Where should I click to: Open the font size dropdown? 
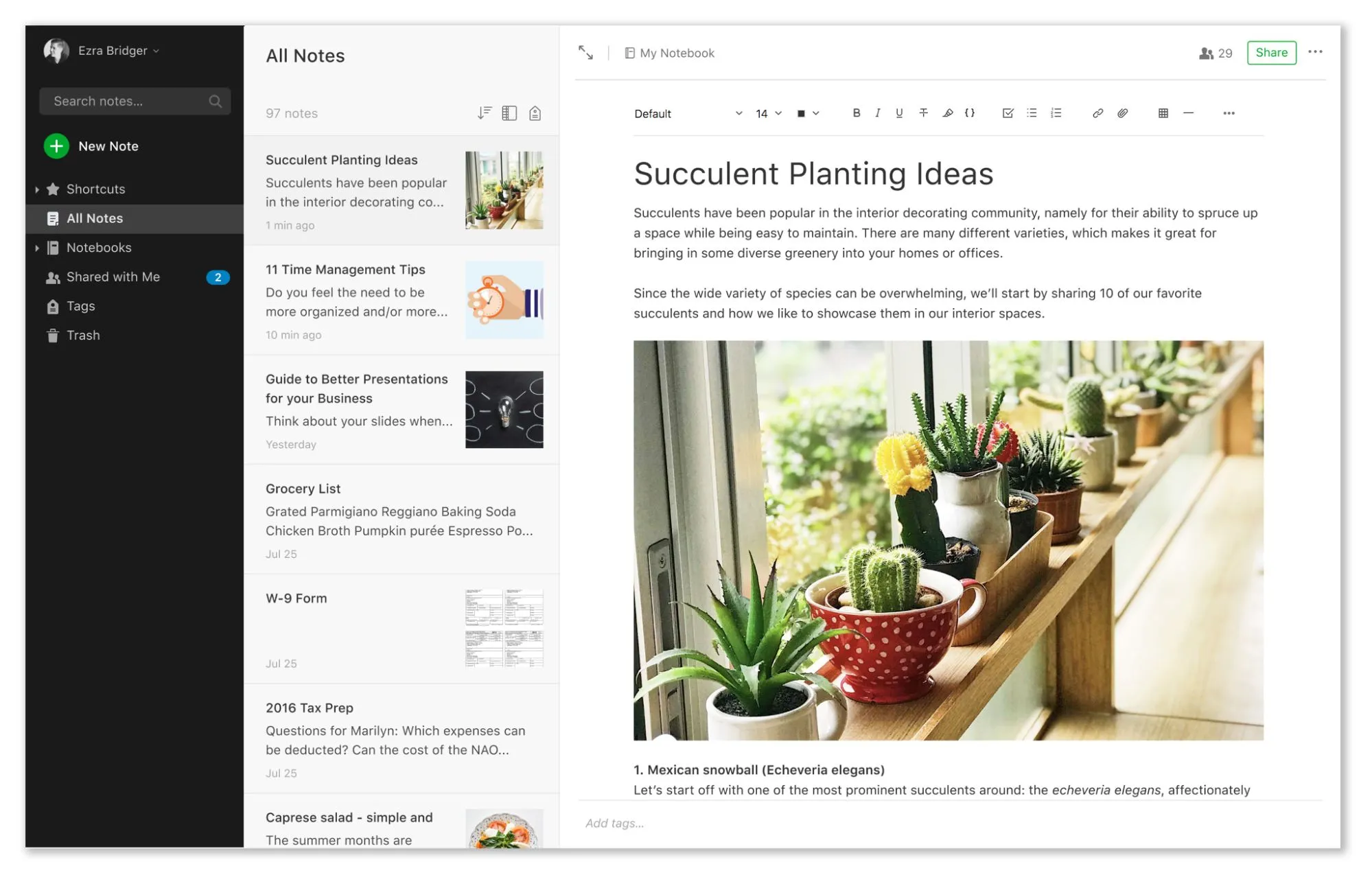(x=770, y=113)
